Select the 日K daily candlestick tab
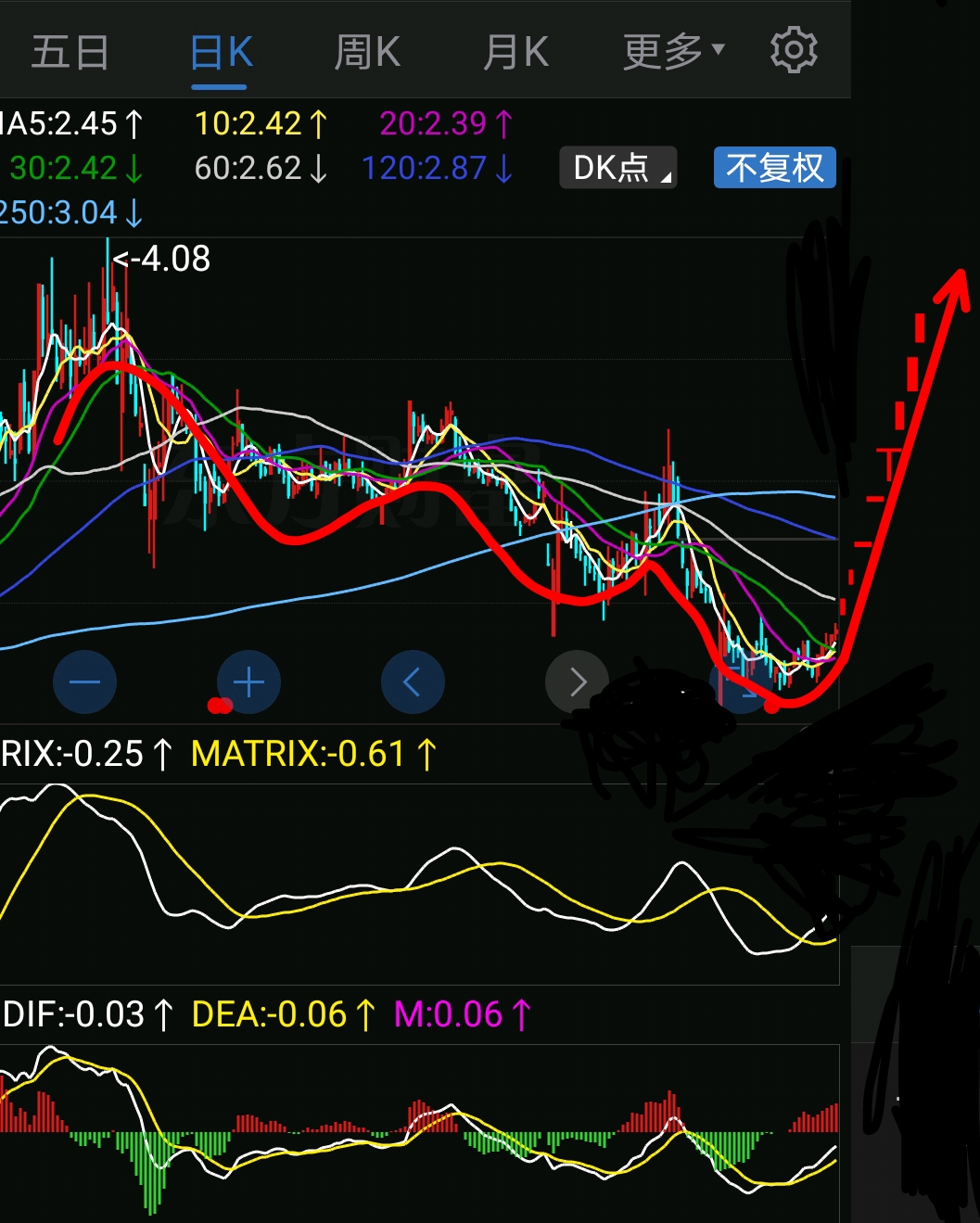This screenshot has height=1223, width=980. click(221, 52)
